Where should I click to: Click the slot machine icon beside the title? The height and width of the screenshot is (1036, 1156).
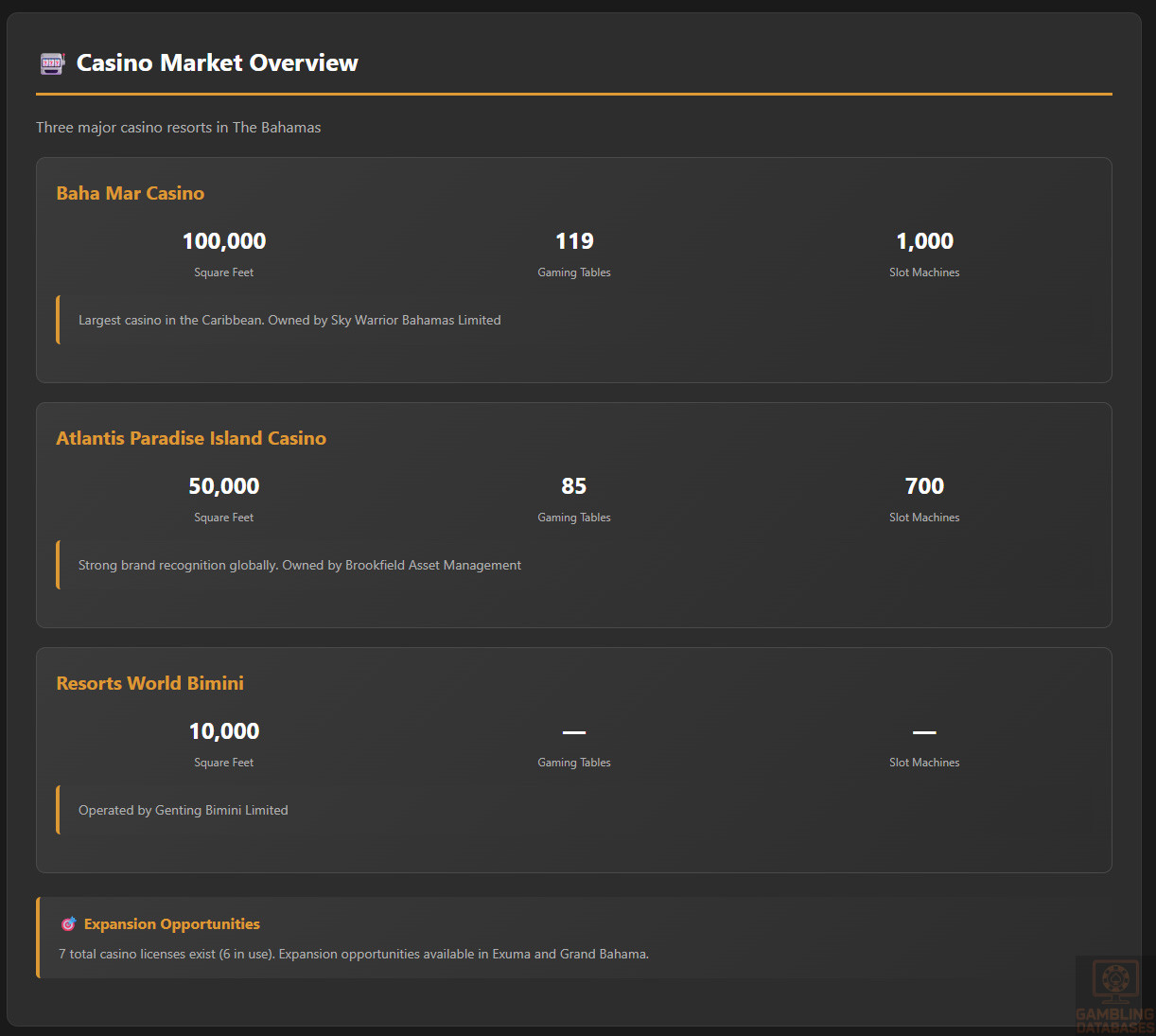pos(51,63)
